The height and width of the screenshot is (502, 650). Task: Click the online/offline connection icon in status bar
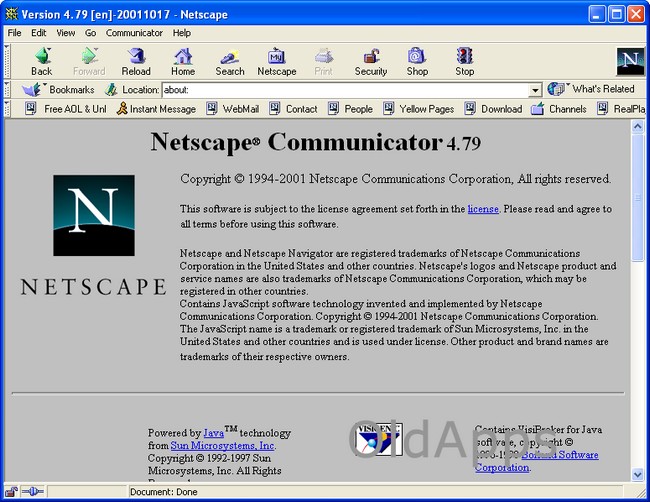pos(32,492)
